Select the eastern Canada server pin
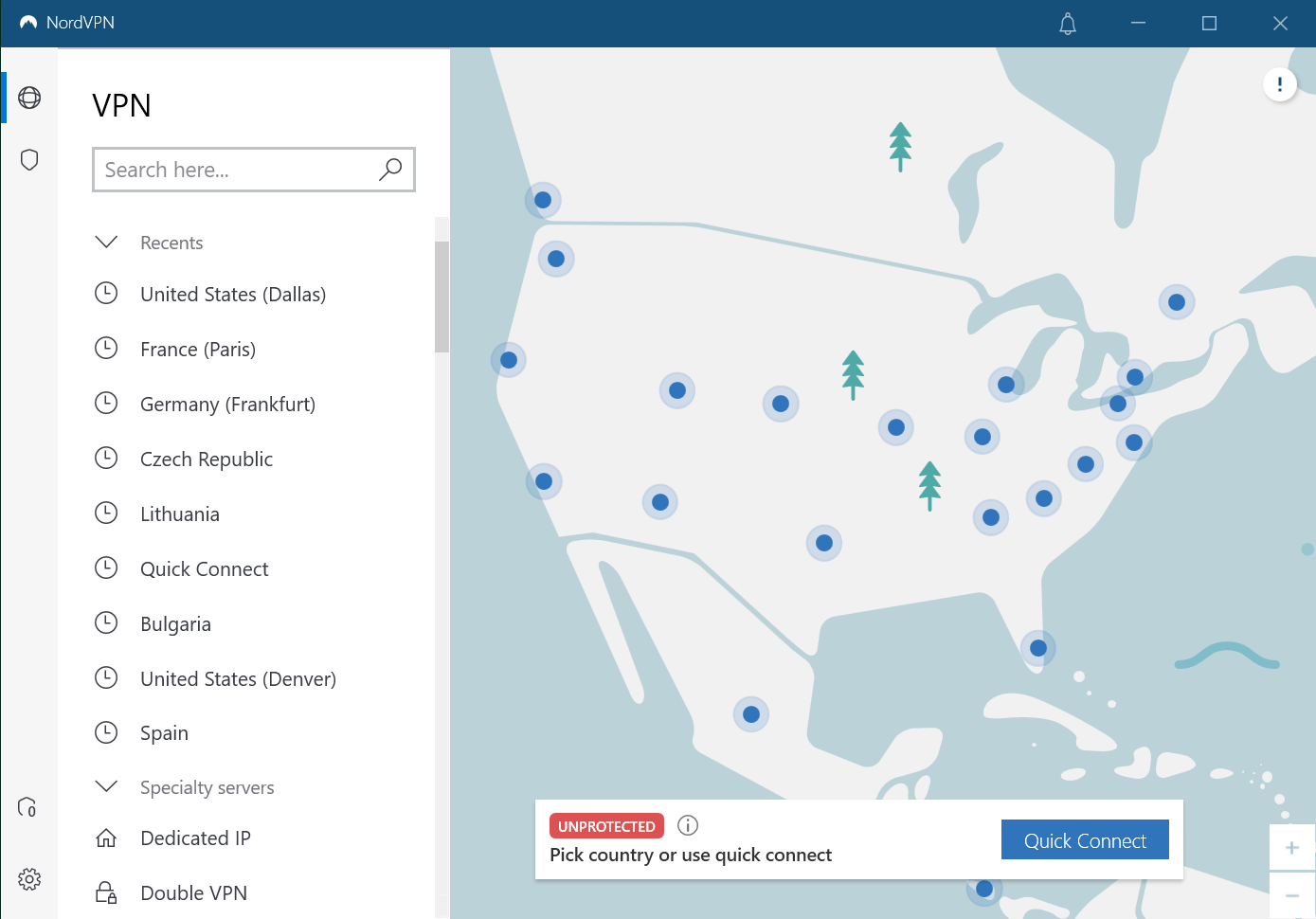Screen dimensions: 1316x919 (x=1177, y=302)
